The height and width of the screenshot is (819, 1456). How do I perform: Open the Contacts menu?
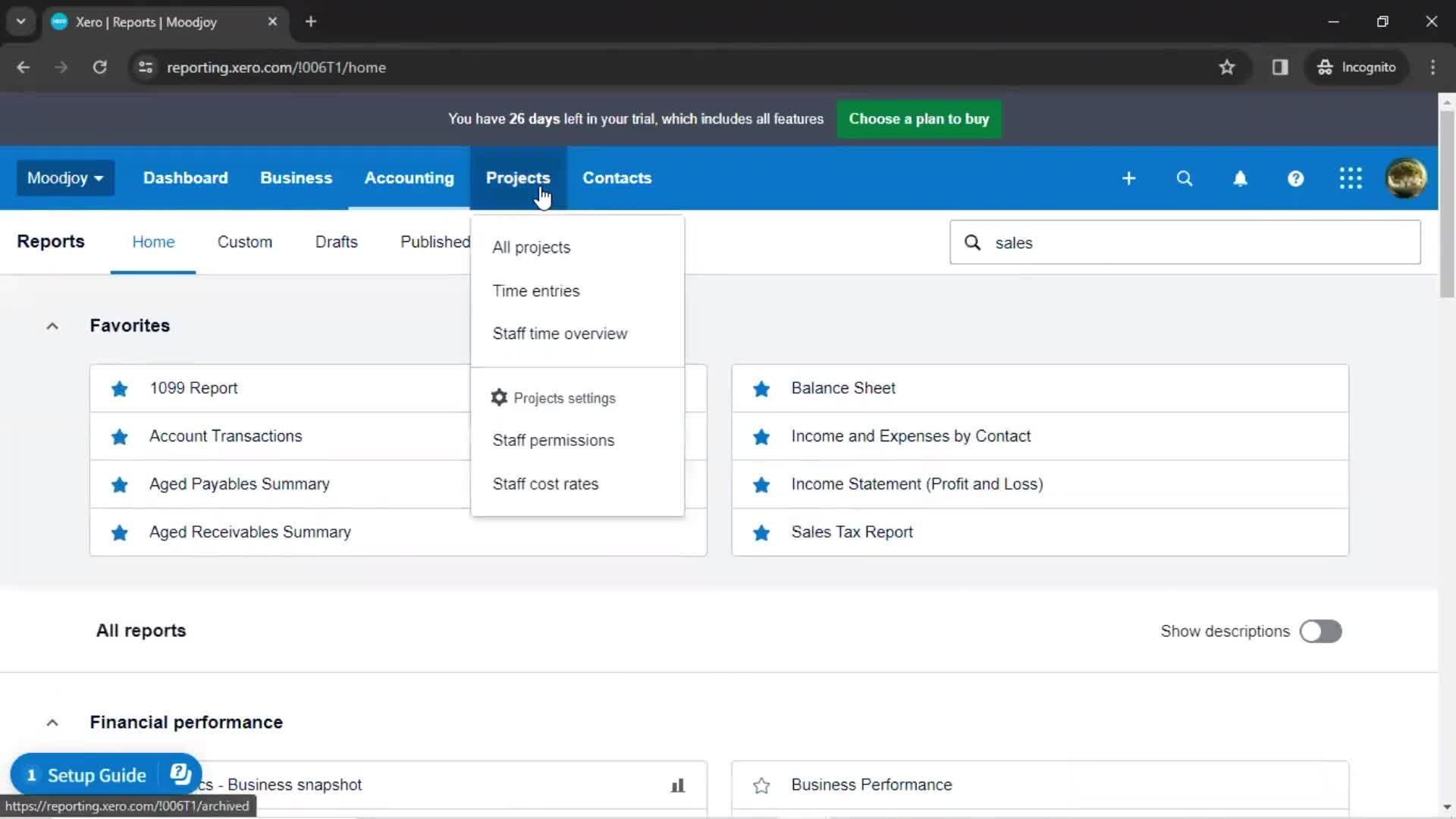617,178
